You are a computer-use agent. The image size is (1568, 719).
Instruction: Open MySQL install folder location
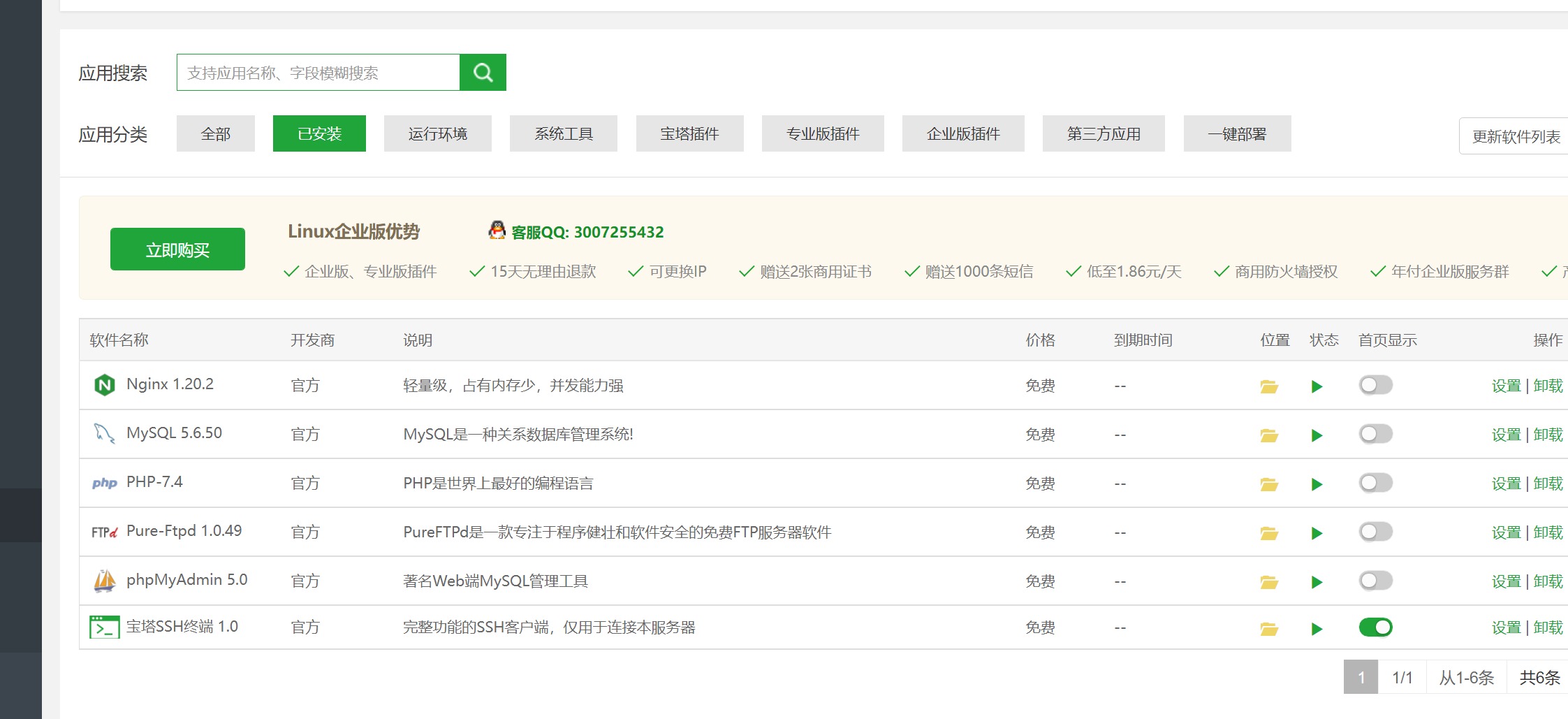pyautogui.click(x=1269, y=435)
